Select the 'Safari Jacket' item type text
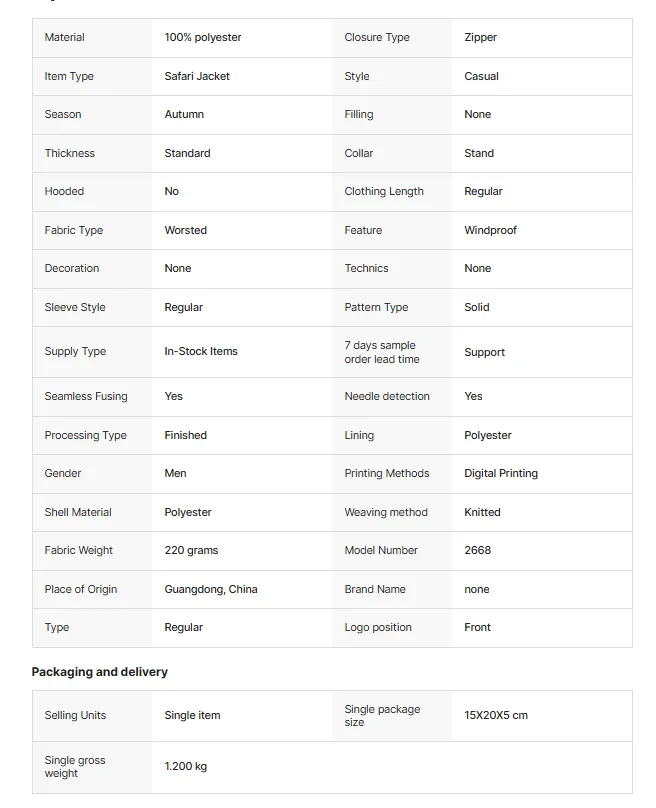656x808 pixels. (197, 76)
